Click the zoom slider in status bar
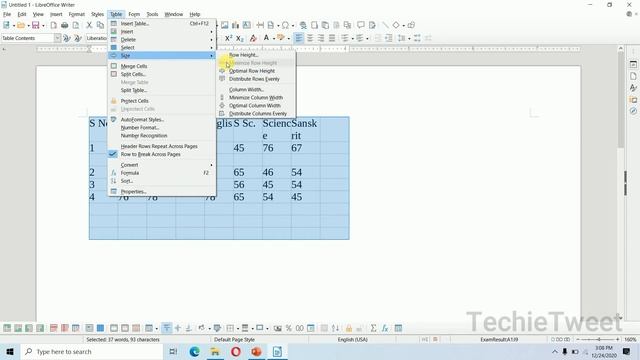Image resolution: width=640 pixels, height=360 pixels. pos(598,340)
